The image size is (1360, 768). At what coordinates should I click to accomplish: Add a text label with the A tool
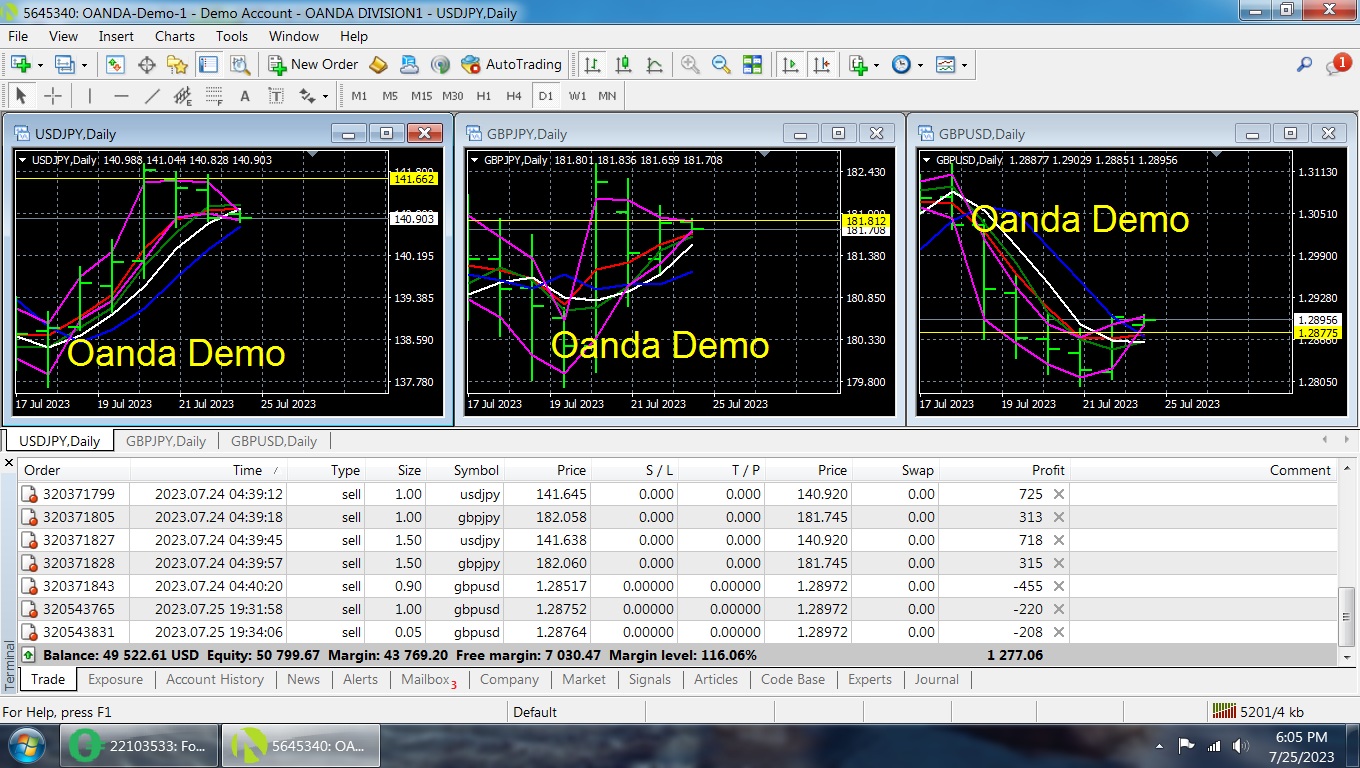pos(245,96)
